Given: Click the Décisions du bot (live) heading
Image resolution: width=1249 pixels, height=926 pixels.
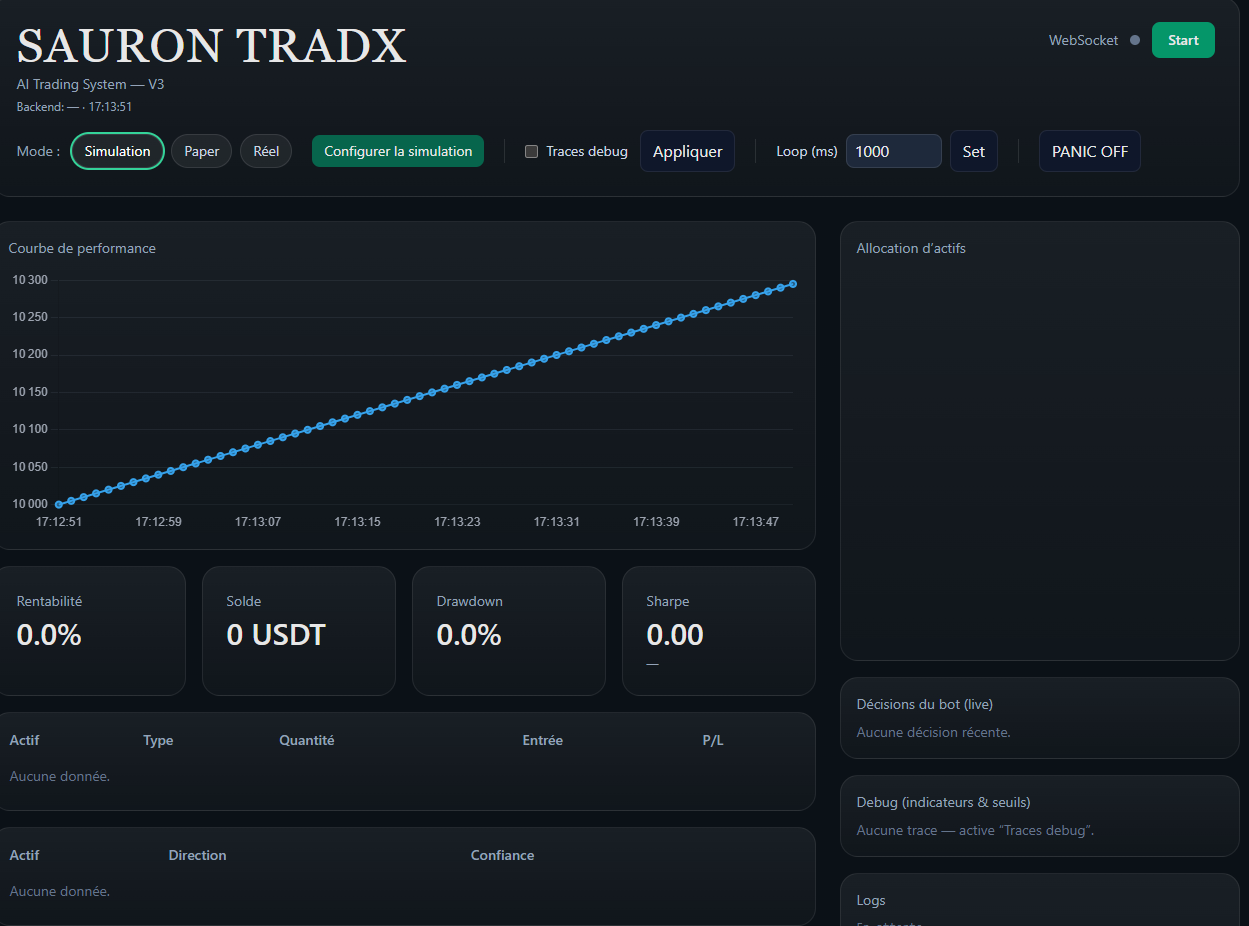Looking at the screenshot, I should [x=925, y=704].
